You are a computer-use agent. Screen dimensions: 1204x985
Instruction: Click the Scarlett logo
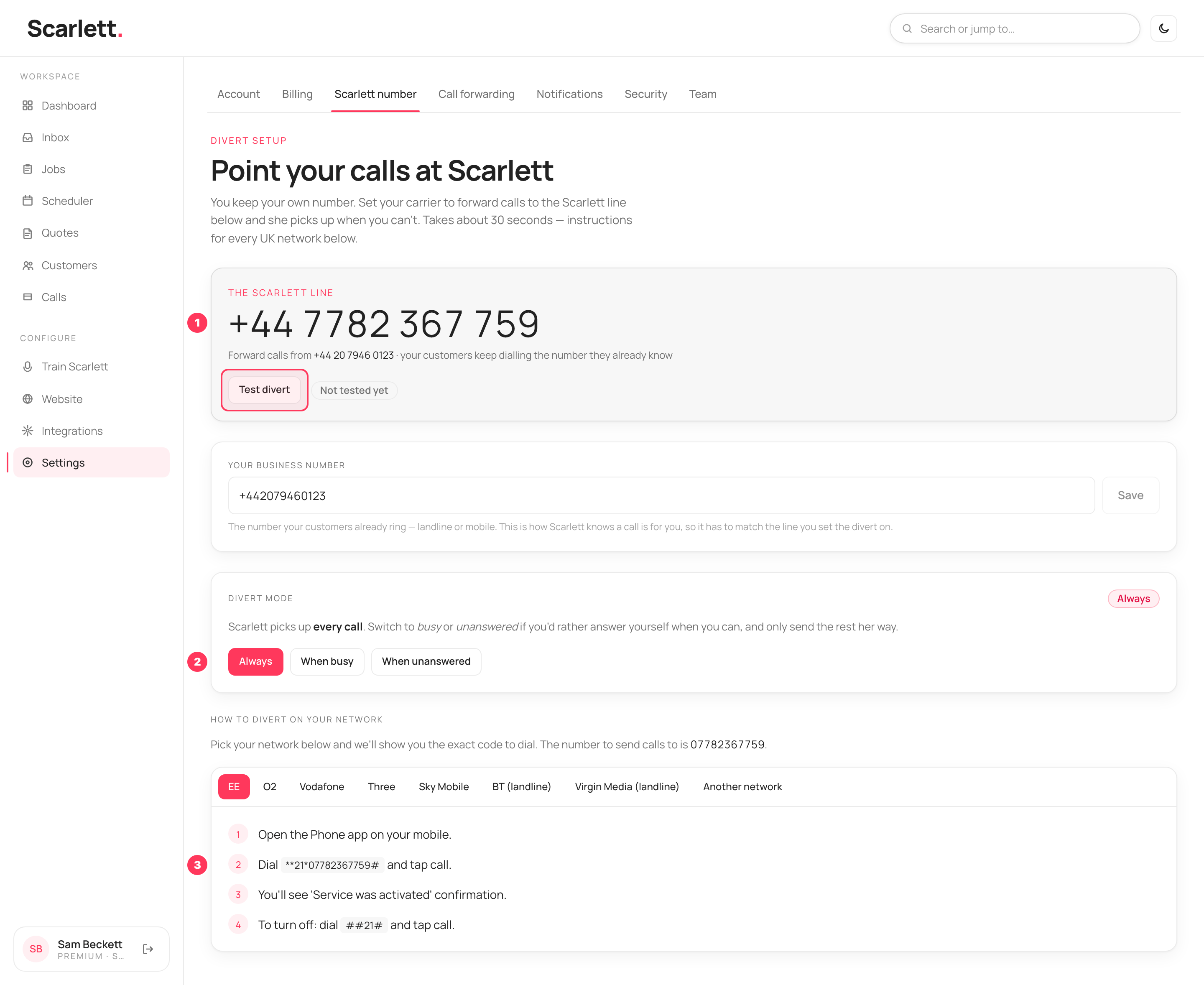pos(75,28)
